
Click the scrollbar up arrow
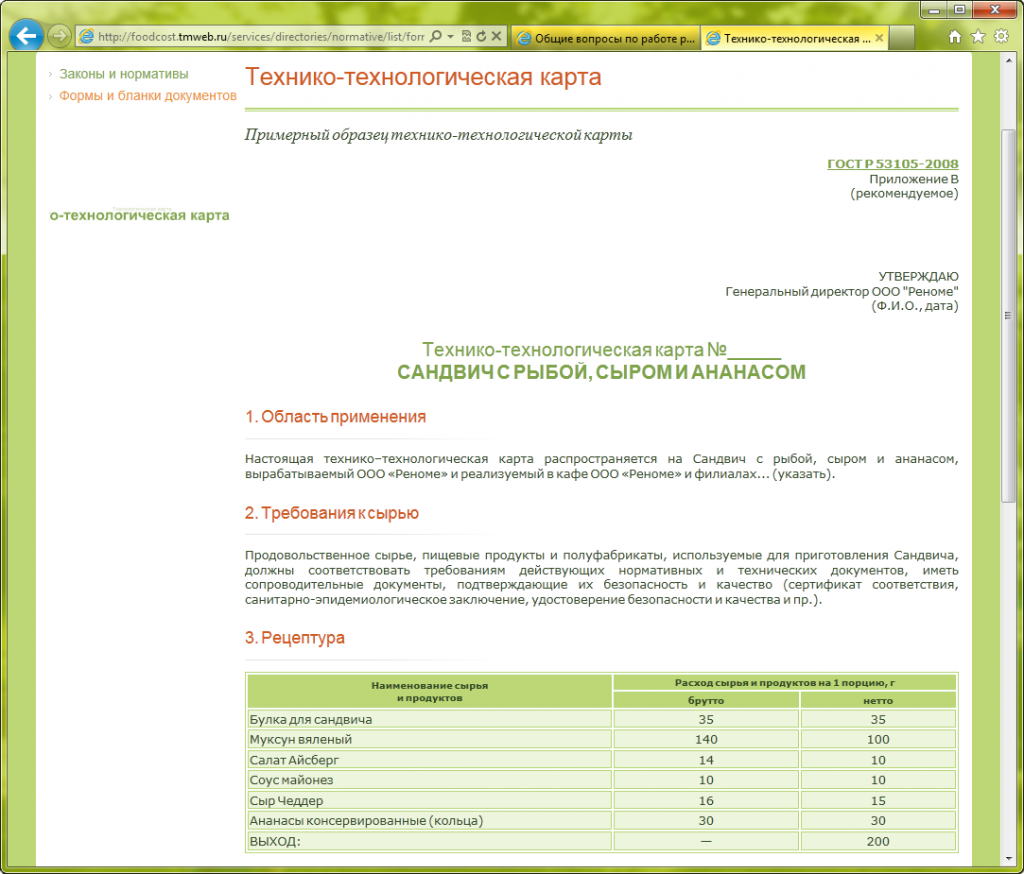(1009, 61)
